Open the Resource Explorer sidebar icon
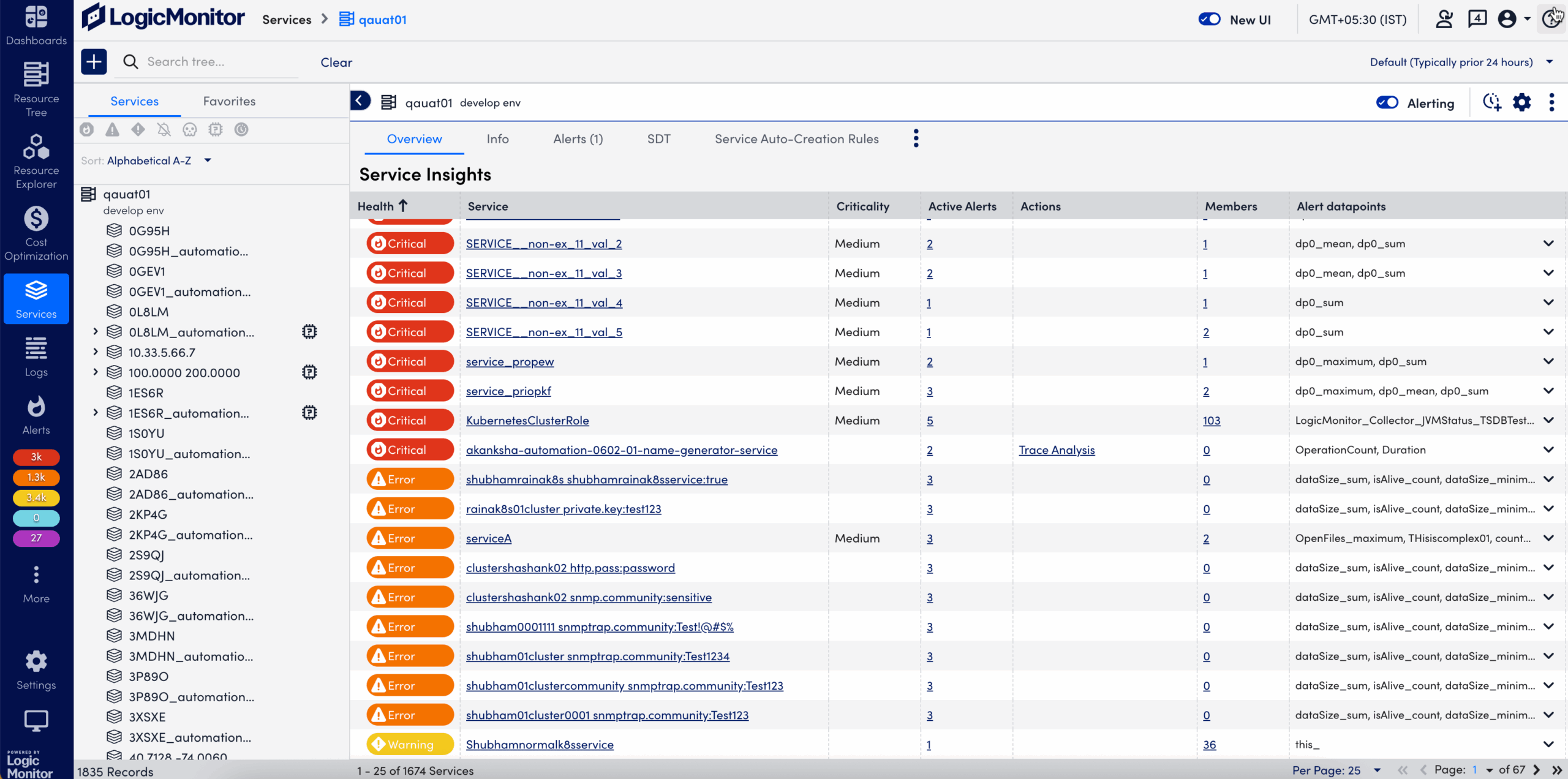The height and width of the screenshot is (779, 1568). pyautogui.click(x=36, y=160)
